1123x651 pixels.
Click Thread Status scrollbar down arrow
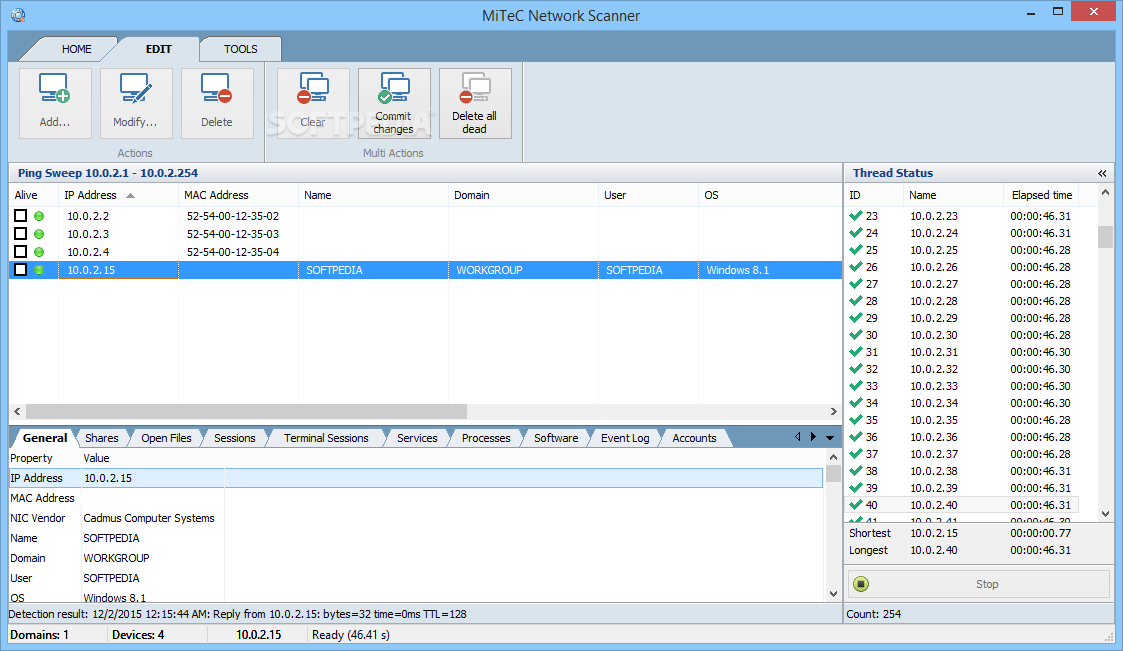(1105, 513)
